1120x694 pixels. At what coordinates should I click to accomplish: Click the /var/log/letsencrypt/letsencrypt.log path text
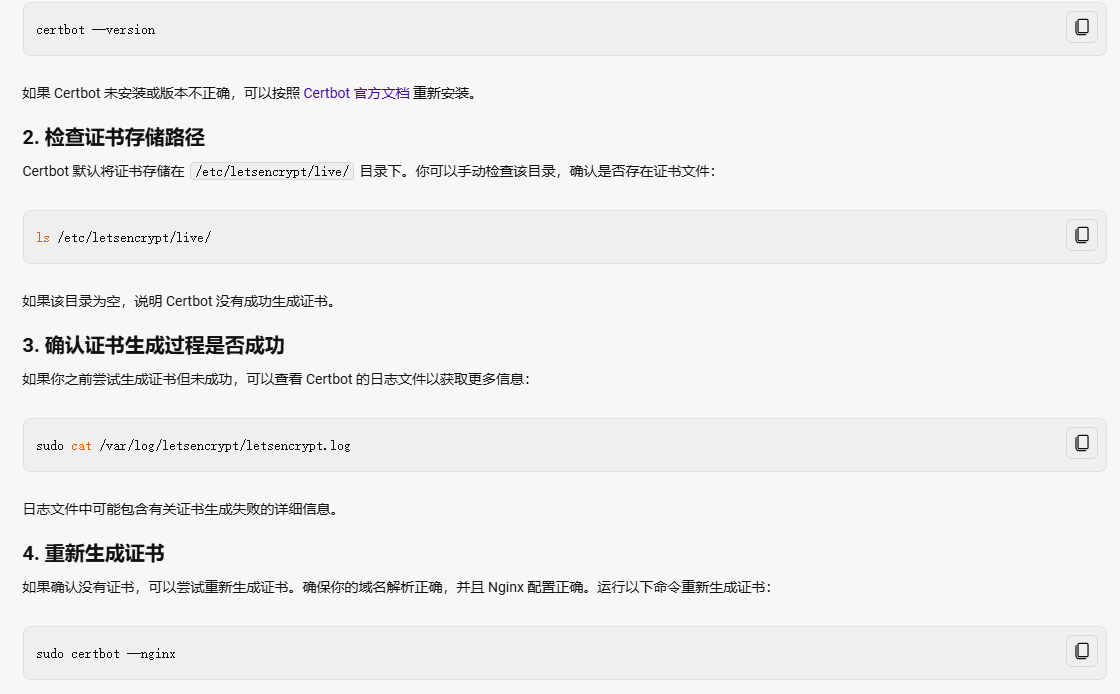225,446
